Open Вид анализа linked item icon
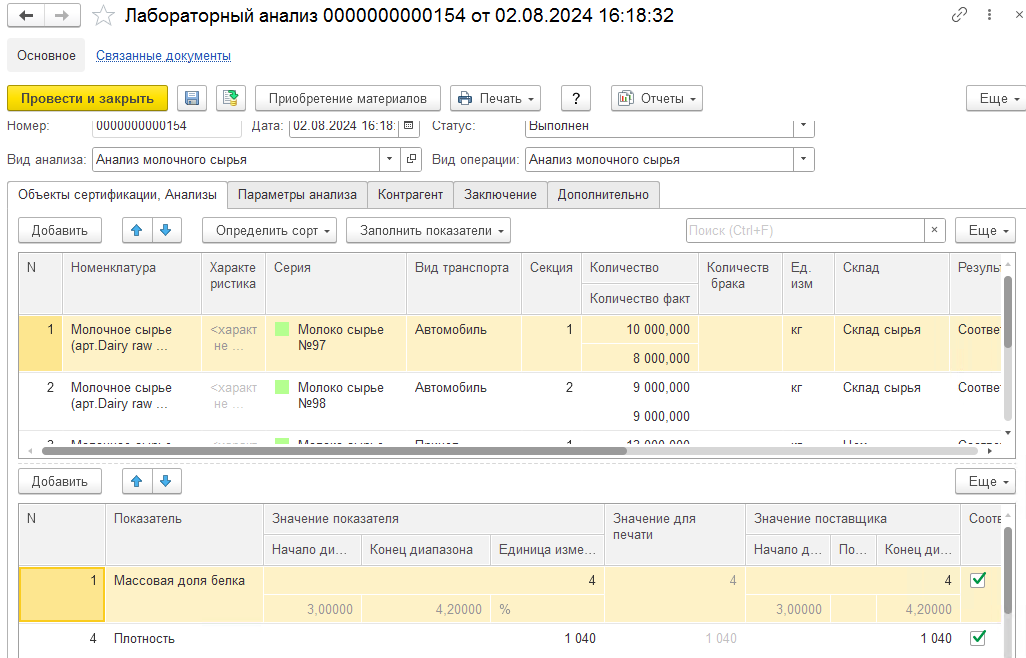 (411, 159)
